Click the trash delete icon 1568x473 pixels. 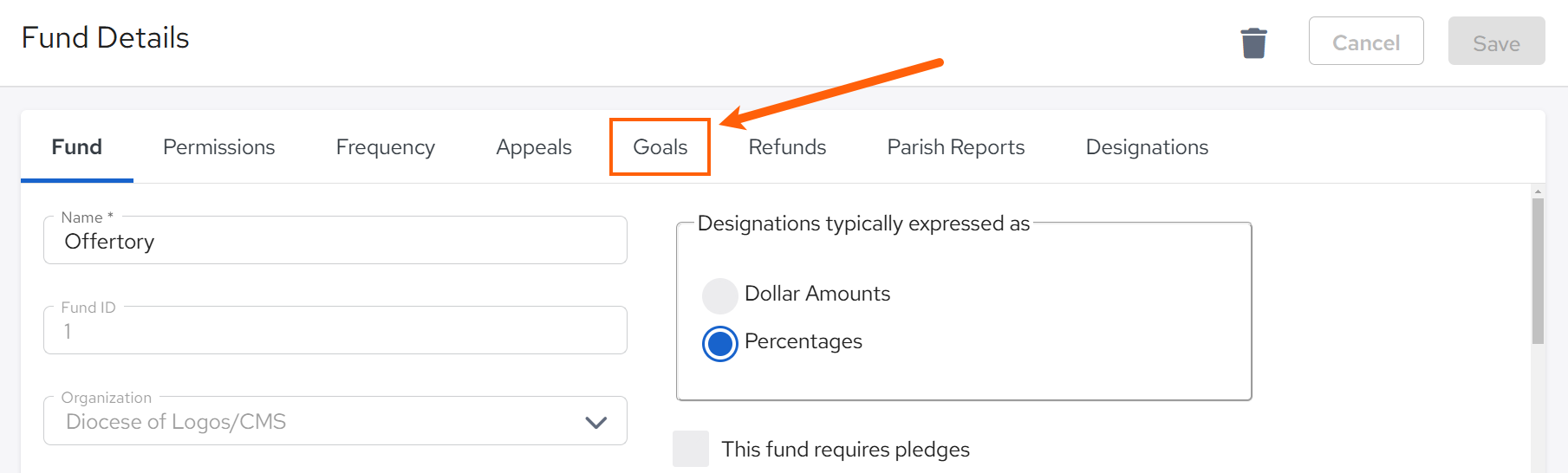[x=1253, y=42]
